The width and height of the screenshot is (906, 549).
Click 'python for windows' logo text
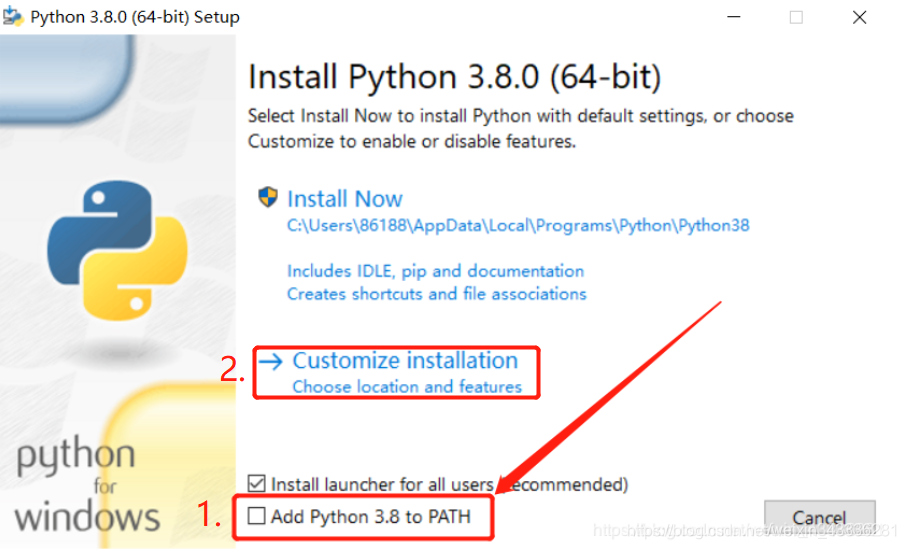(87, 484)
